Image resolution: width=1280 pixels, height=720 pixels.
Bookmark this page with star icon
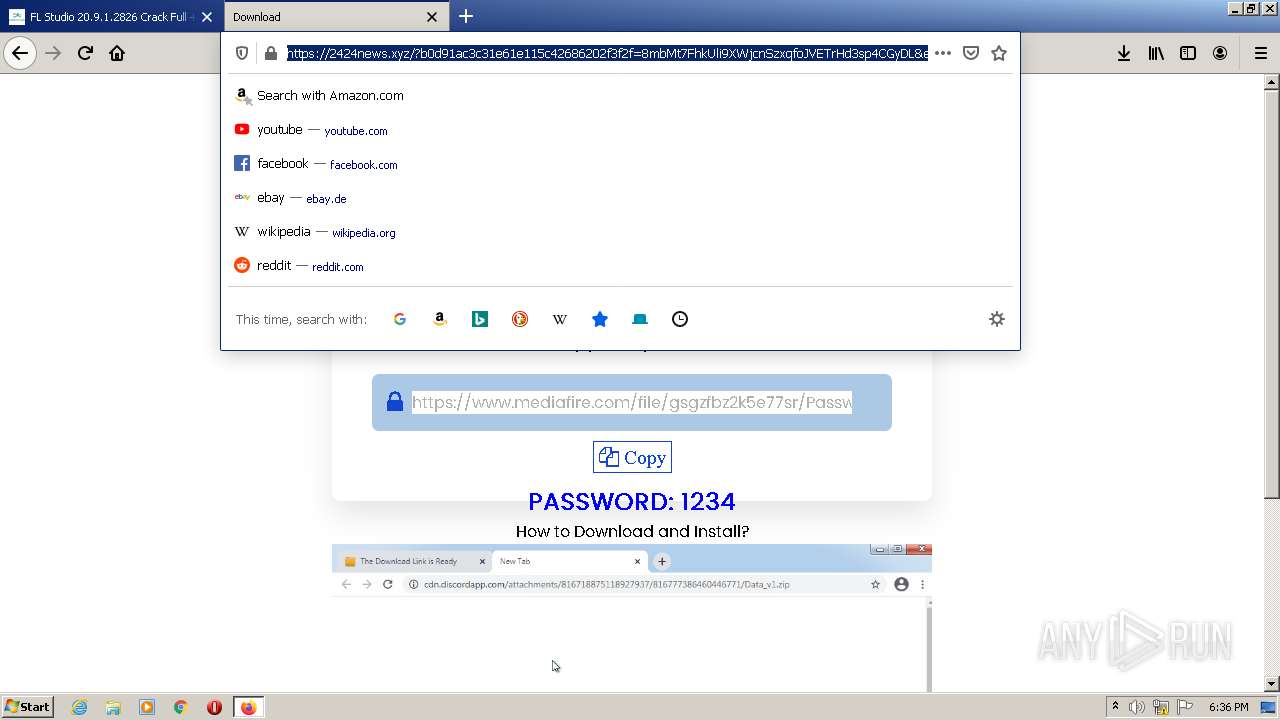pyautogui.click(x=999, y=53)
